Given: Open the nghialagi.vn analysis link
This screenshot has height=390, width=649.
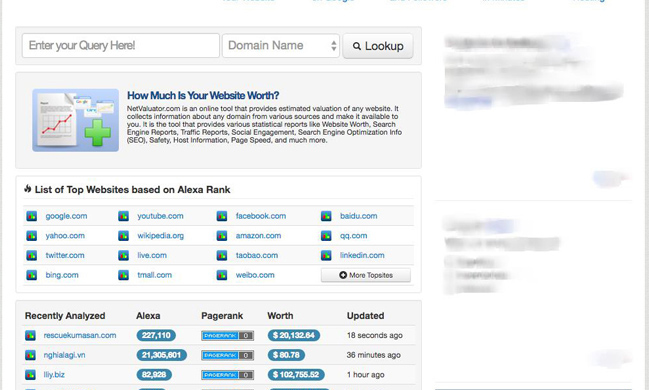Looking at the screenshot, I should (65, 355).
